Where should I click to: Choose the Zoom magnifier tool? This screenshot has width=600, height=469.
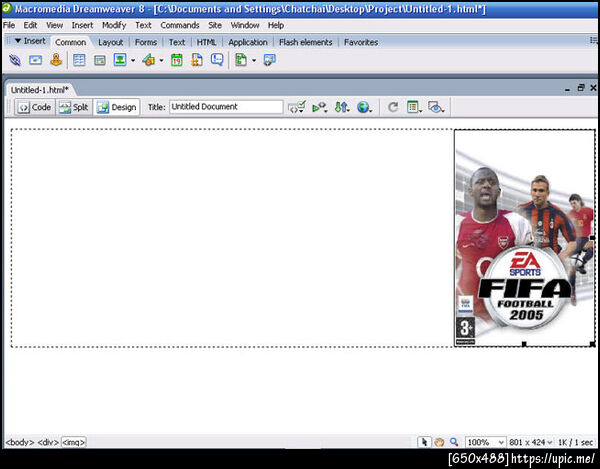click(x=454, y=442)
